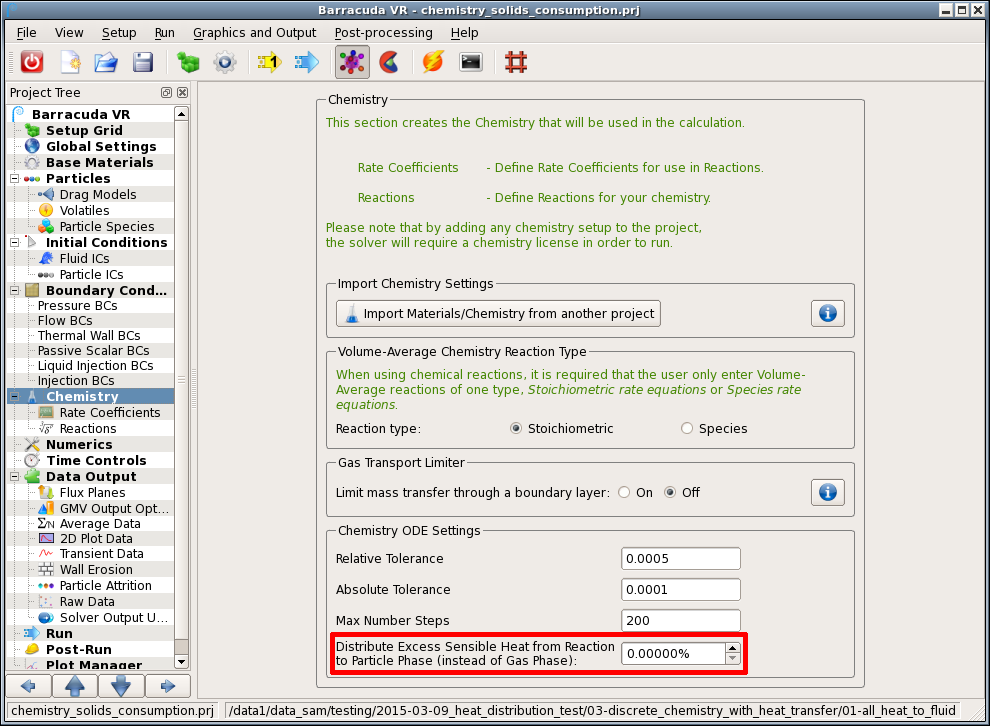Click info button in Gas Transport Limiter
The height and width of the screenshot is (726, 990).
pyautogui.click(x=827, y=493)
